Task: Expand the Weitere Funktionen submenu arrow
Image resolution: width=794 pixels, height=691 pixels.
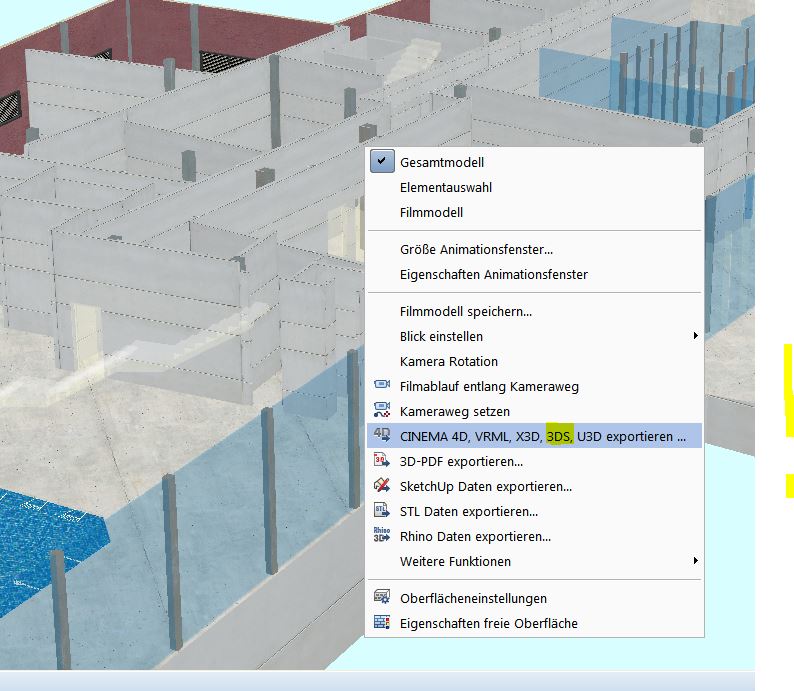Action: click(695, 561)
